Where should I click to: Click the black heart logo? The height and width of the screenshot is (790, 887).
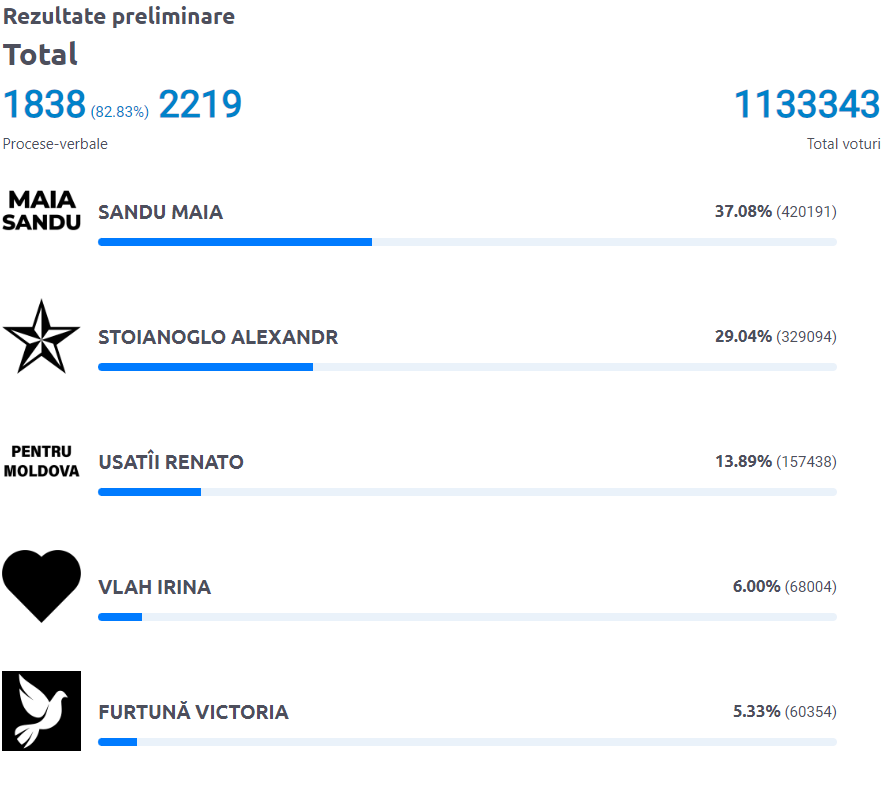click(41, 585)
